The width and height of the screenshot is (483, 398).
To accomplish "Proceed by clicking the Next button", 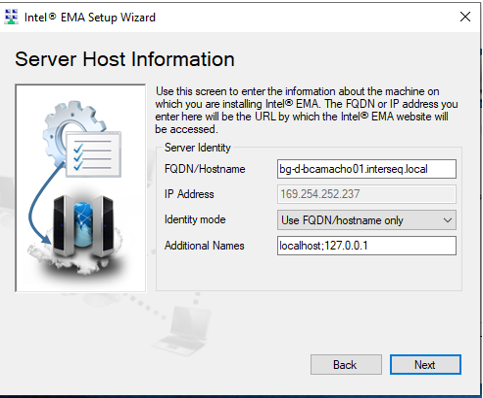I will tap(425, 365).
